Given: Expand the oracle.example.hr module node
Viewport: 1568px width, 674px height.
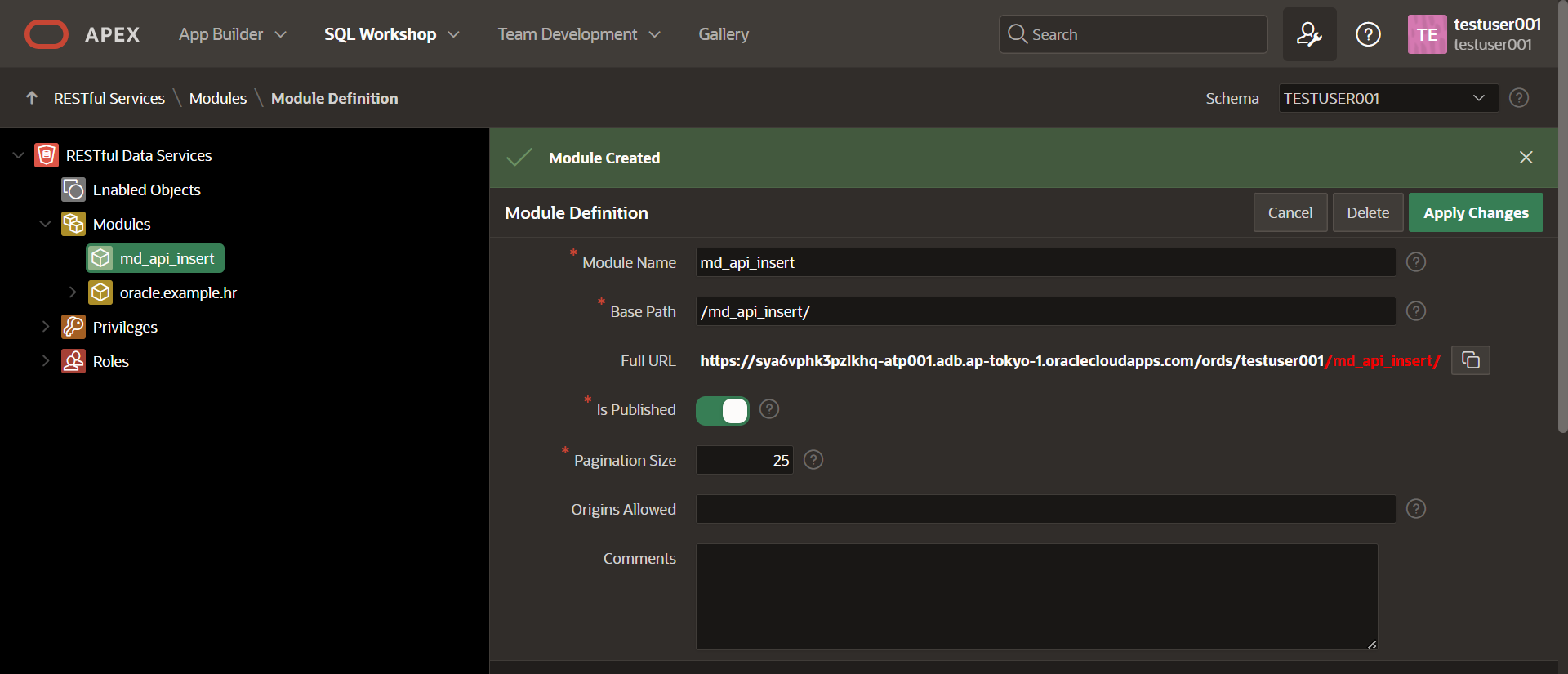Looking at the screenshot, I should coord(72,292).
